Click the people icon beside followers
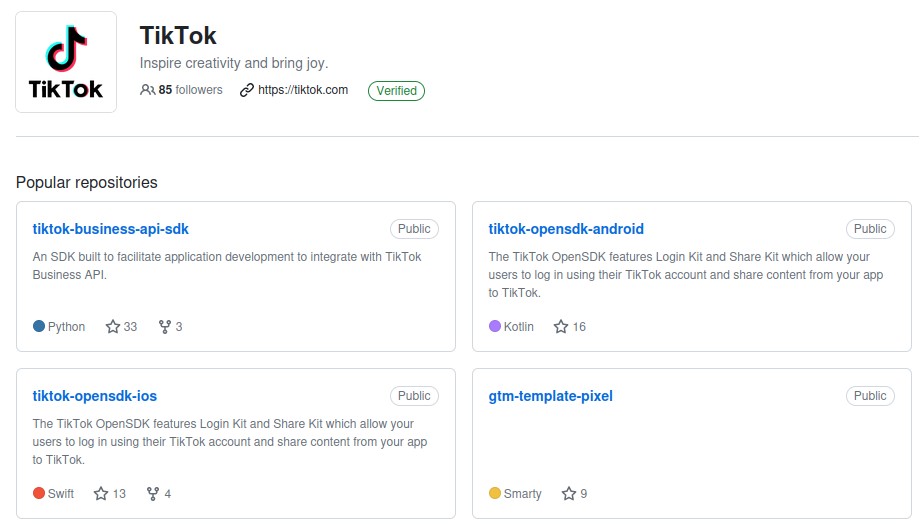Viewport: 919px width, 528px height. click(148, 90)
